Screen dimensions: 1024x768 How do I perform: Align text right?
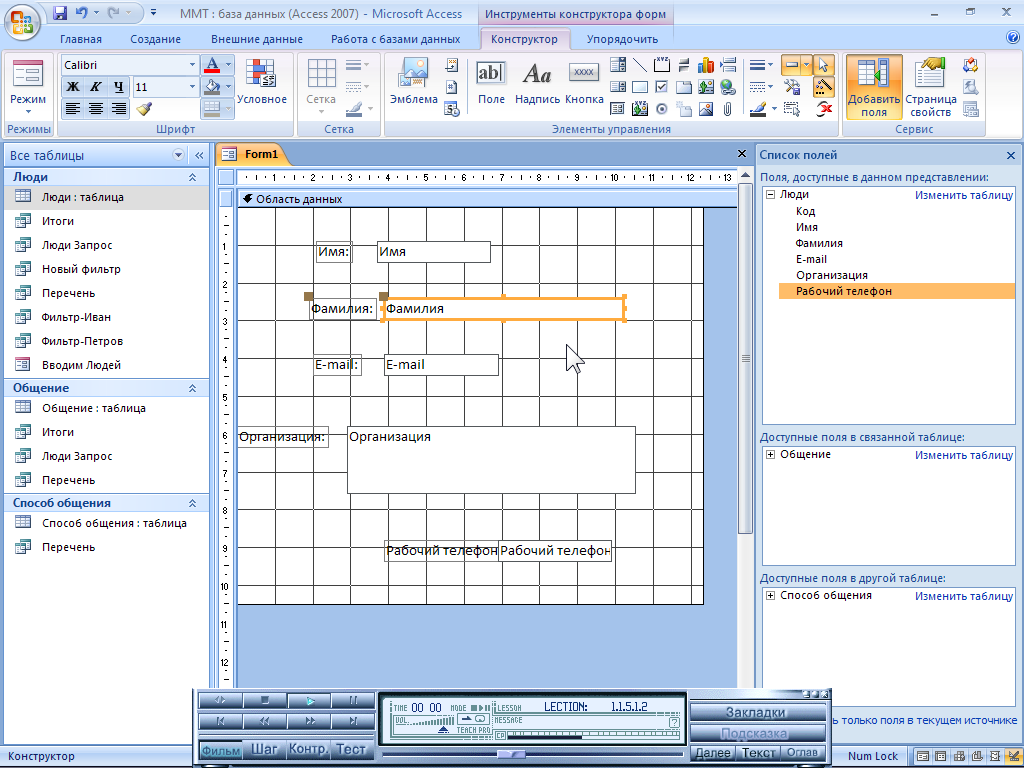point(118,108)
